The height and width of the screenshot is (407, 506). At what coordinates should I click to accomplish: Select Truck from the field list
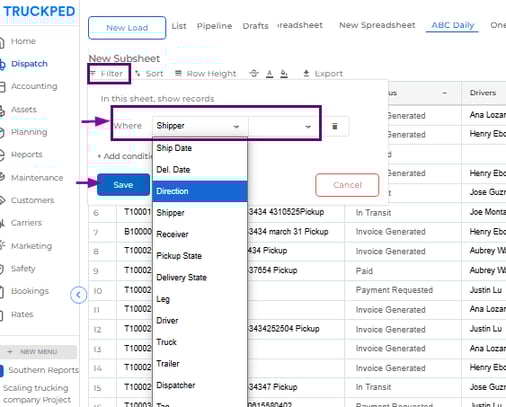click(x=200, y=342)
